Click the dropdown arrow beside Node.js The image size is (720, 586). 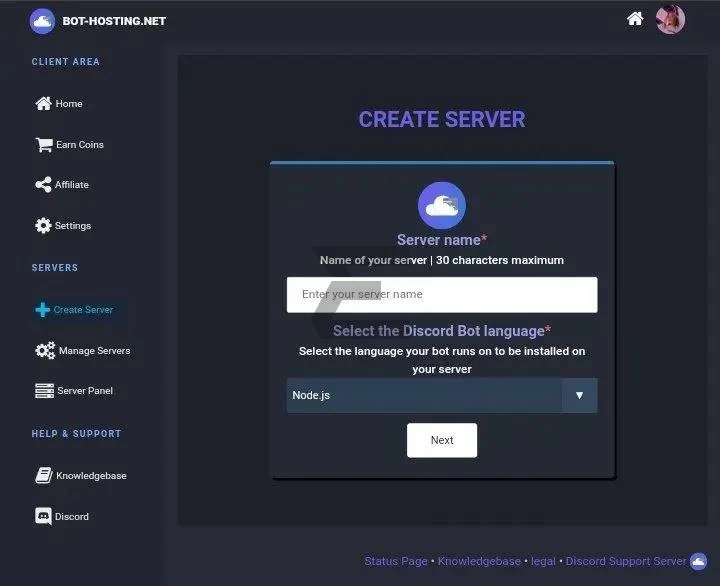click(579, 395)
